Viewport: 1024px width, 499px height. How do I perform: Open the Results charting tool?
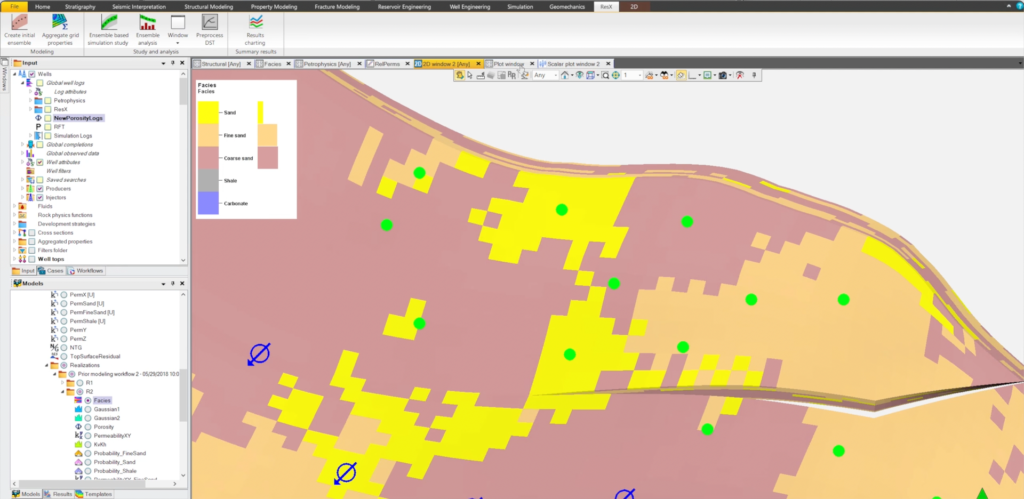click(256, 22)
